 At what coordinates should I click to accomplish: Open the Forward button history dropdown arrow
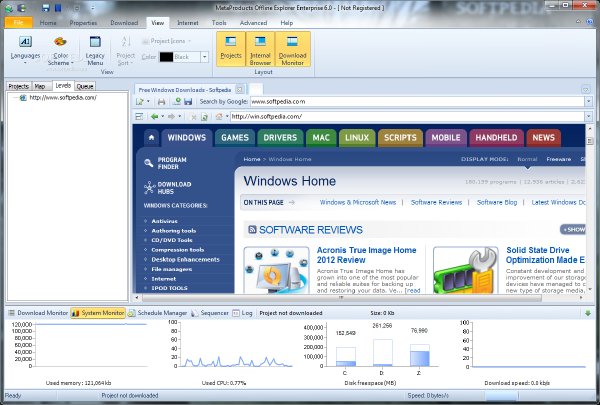(x=179, y=116)
